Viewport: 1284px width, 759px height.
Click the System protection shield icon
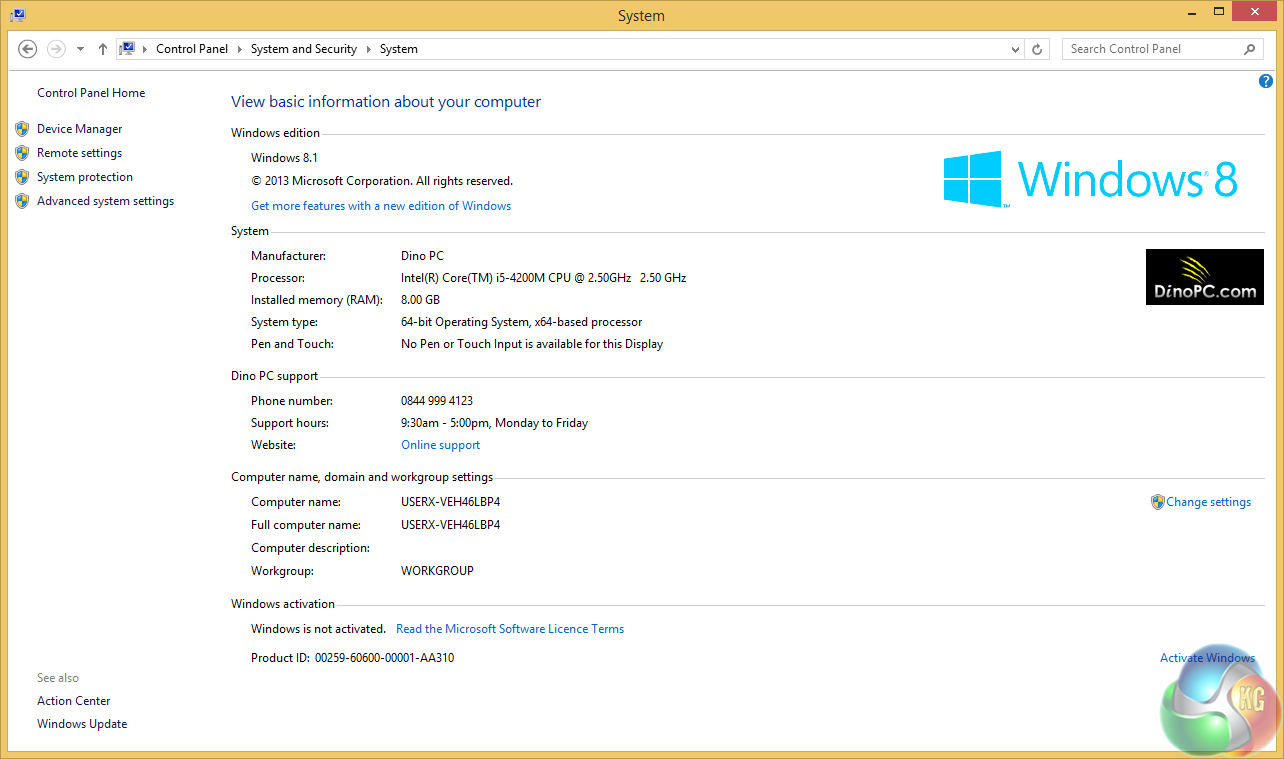click(22, 177)
